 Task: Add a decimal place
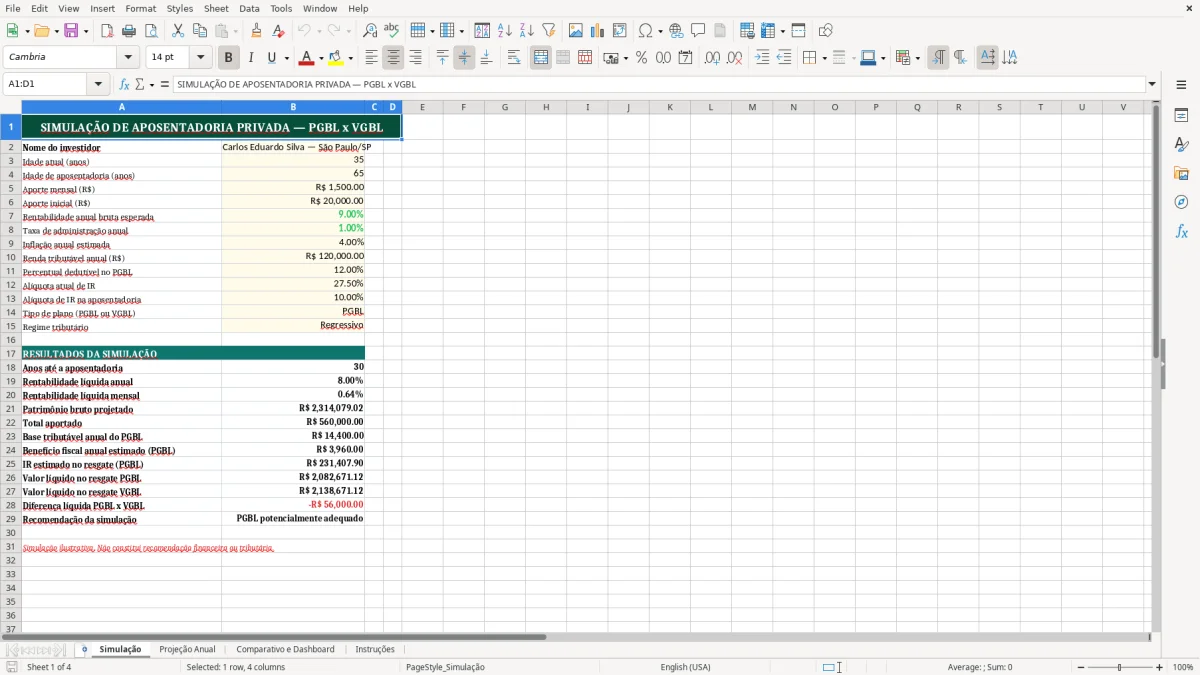[712, 58]
